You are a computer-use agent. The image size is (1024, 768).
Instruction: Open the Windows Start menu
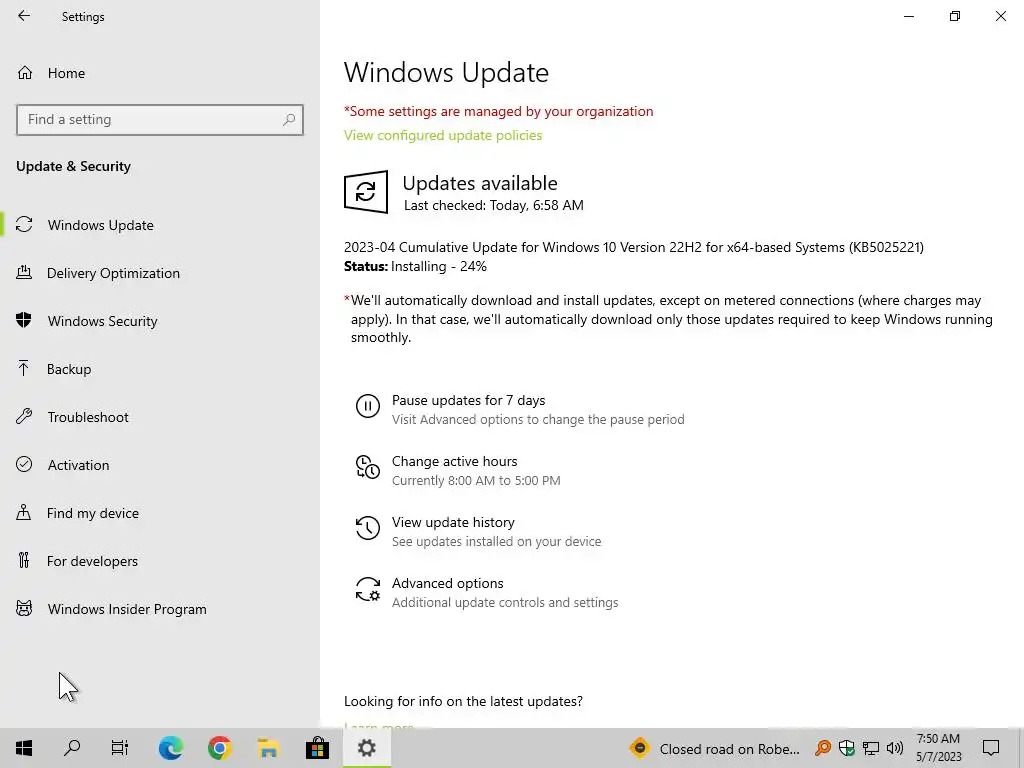(24, 748)
